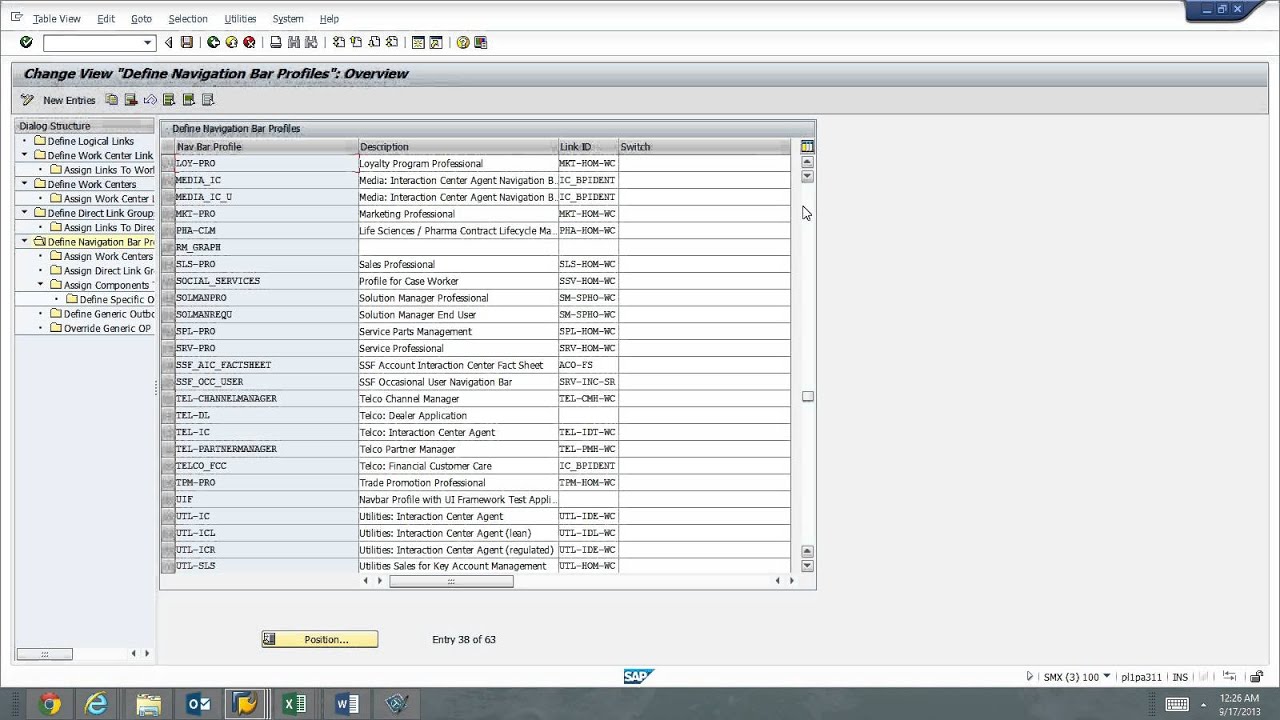
Task: Open the Utilities menu
Action: [240, 19]
